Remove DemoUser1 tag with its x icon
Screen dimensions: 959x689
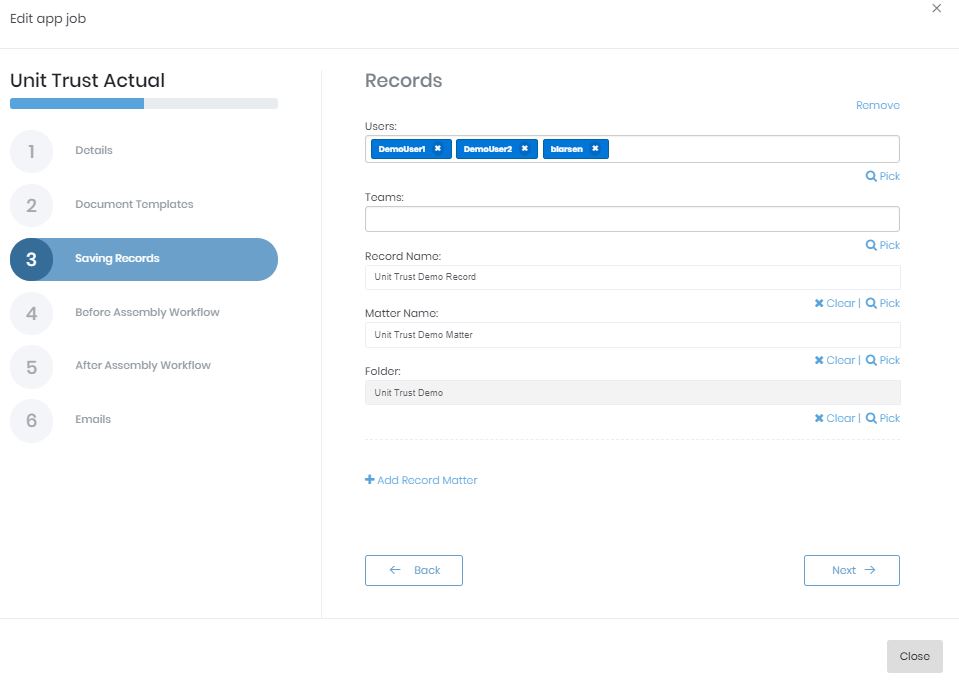(437, 149)
